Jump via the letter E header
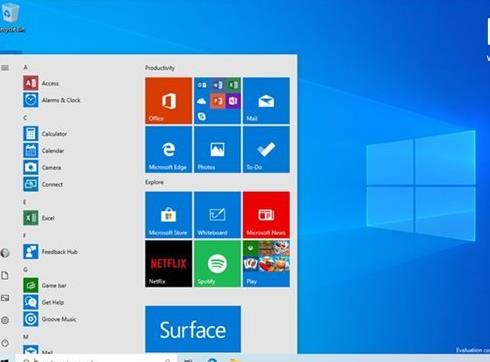 (25, 202)
